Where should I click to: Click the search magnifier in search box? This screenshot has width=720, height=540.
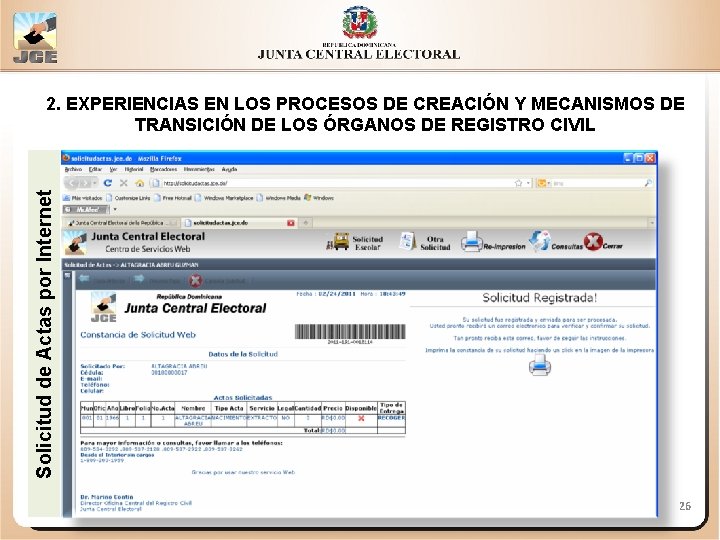tap(648, 183)
